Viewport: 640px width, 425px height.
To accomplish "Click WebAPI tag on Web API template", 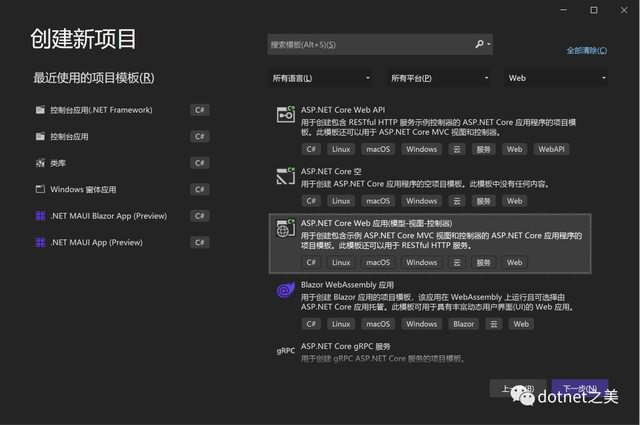I will pos(551,149).
